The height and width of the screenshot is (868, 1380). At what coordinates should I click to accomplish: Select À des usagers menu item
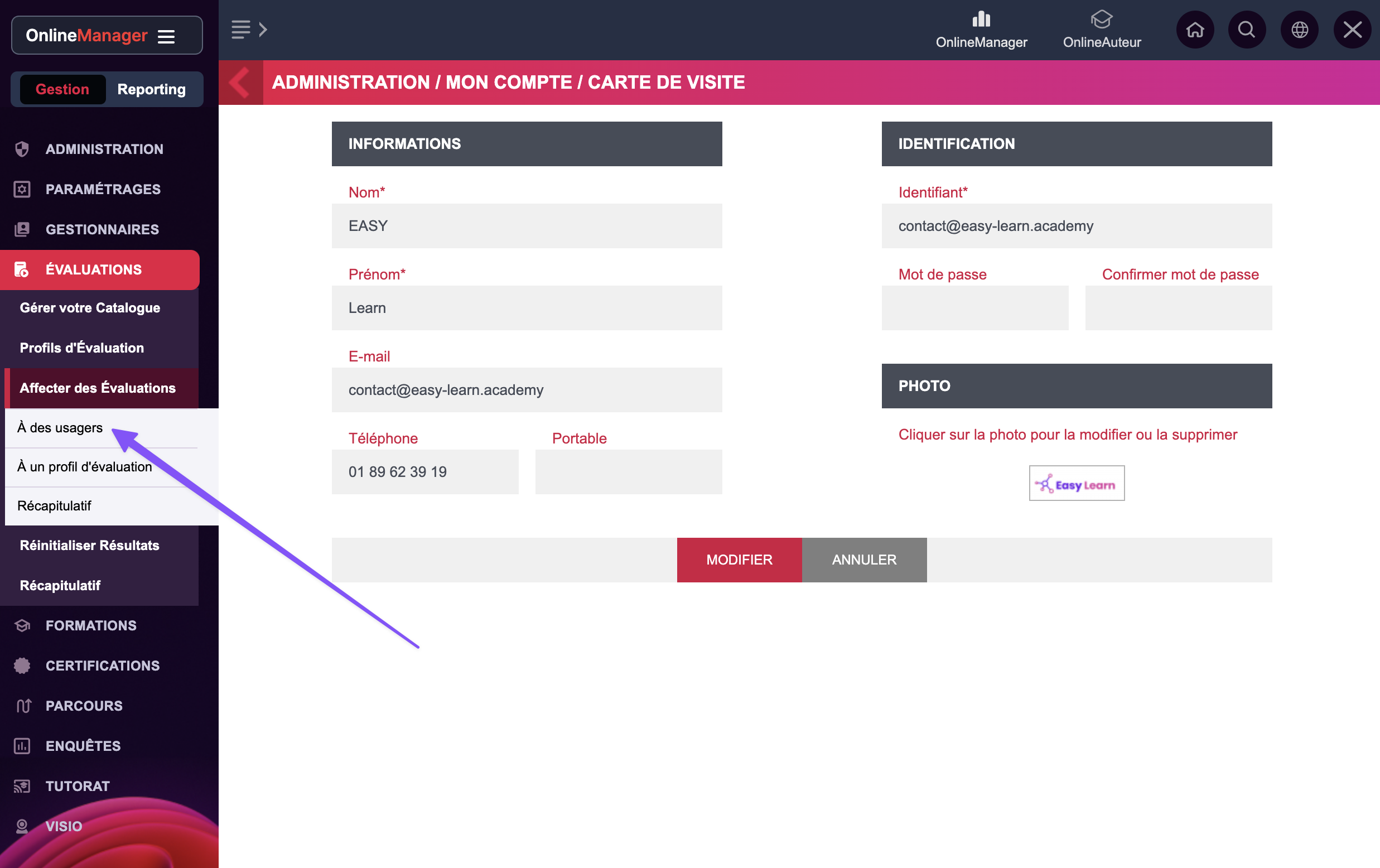coord(60,428)
